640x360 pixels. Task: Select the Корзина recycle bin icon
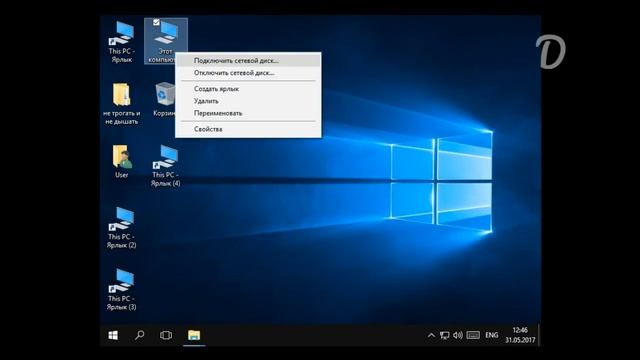164,100
